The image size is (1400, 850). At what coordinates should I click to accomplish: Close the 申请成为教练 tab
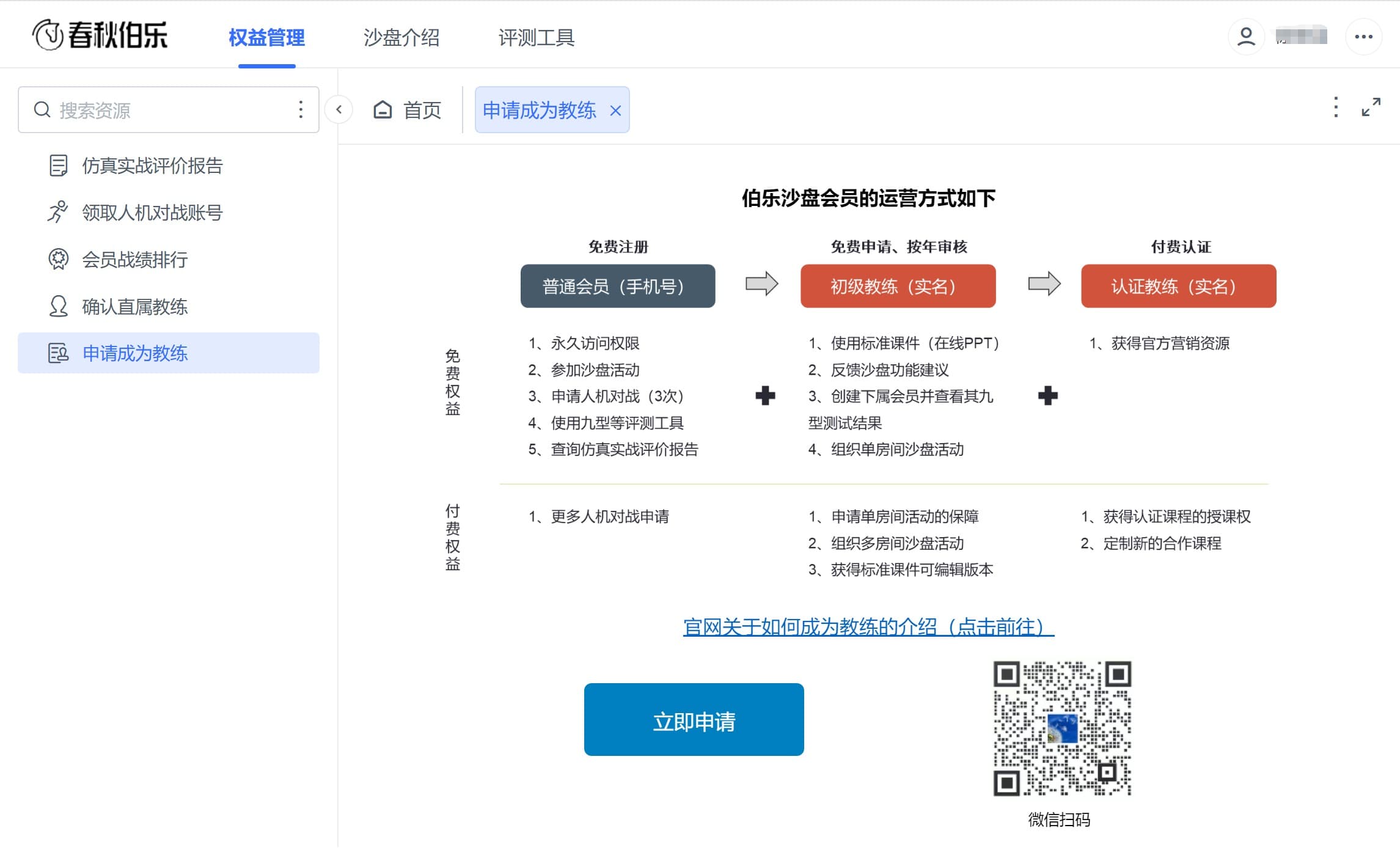615,111
